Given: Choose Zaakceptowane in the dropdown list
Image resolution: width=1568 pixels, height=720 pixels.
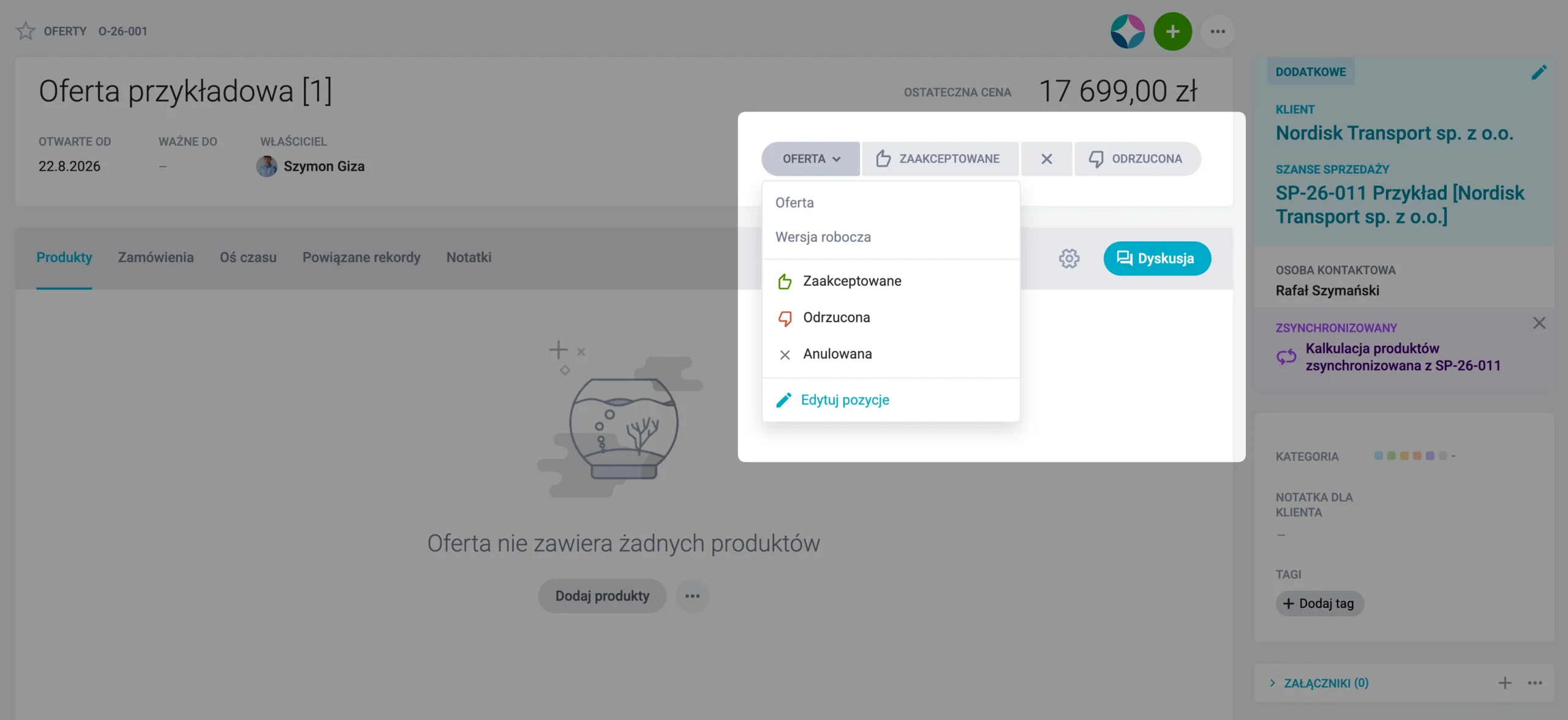Looking at the screenshot, I should click(891, 281).
